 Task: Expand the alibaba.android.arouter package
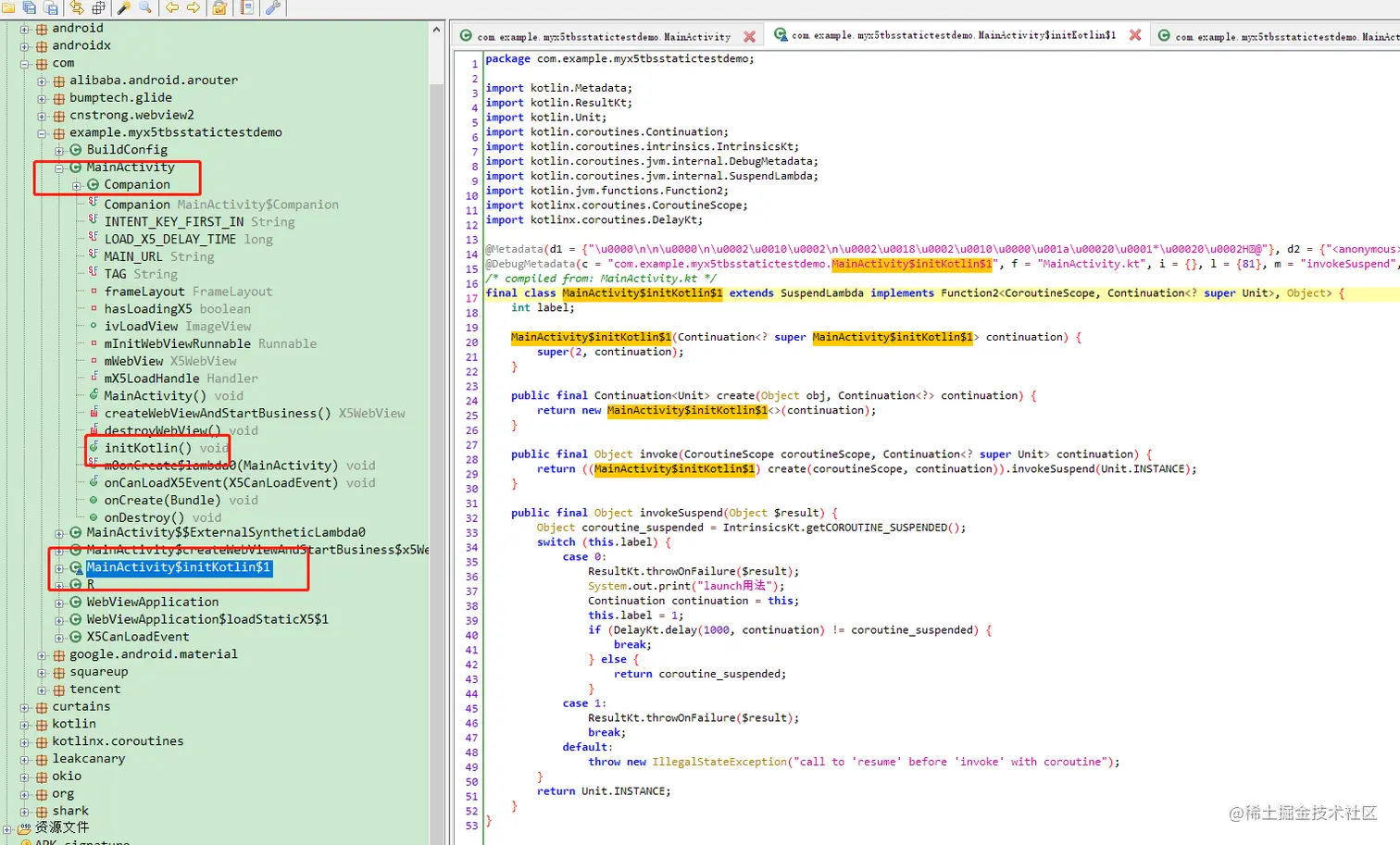[x=42, y=81]
